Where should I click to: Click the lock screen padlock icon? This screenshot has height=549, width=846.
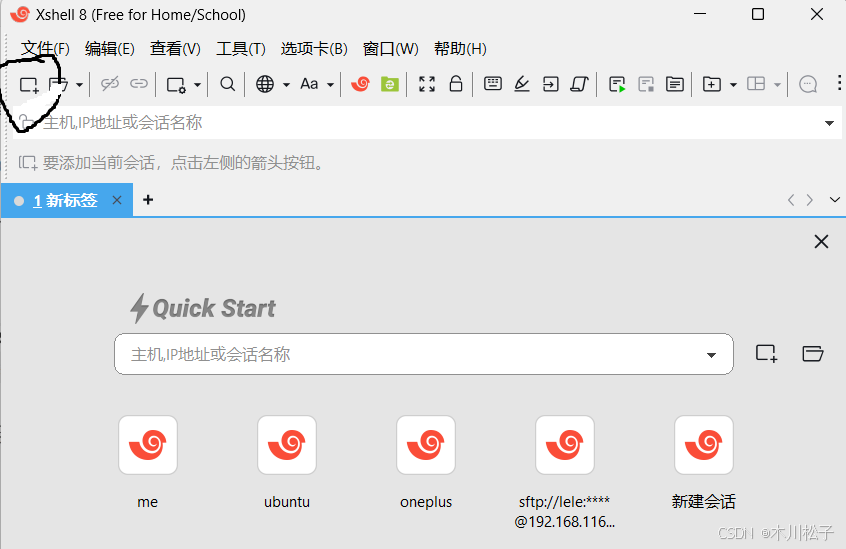456,84
